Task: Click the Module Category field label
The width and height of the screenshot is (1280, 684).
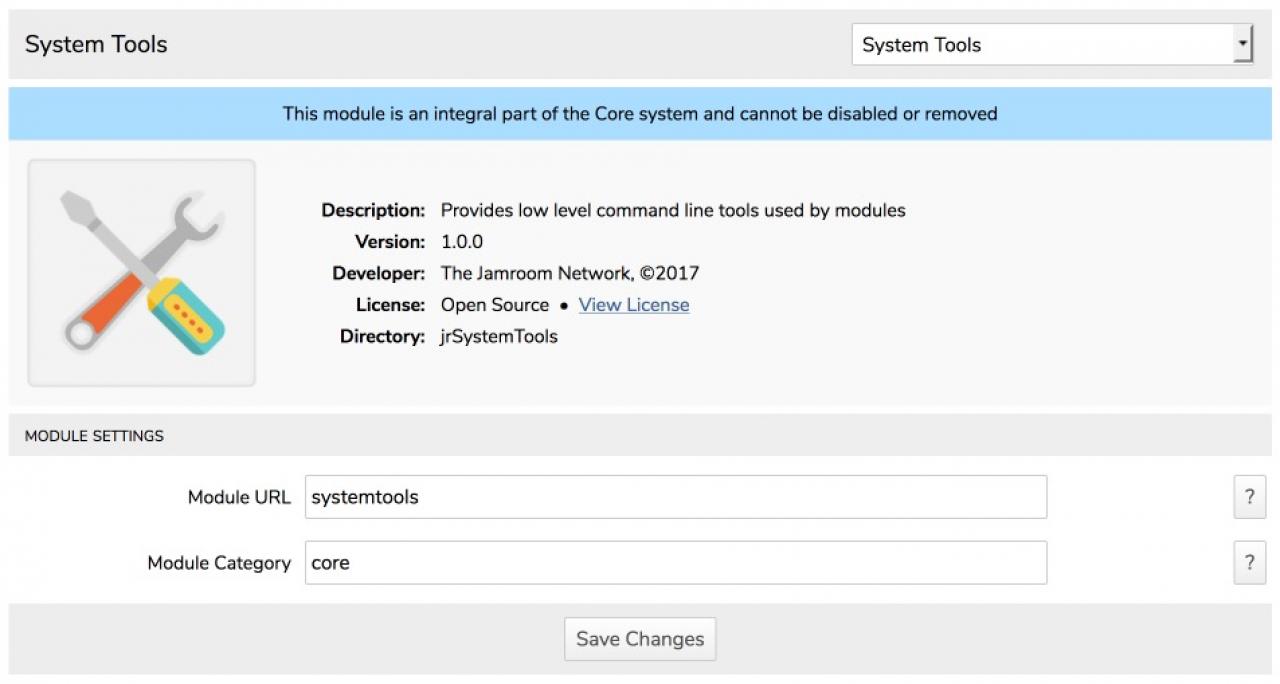Action: pyautogui.click(x=219, y=563)
